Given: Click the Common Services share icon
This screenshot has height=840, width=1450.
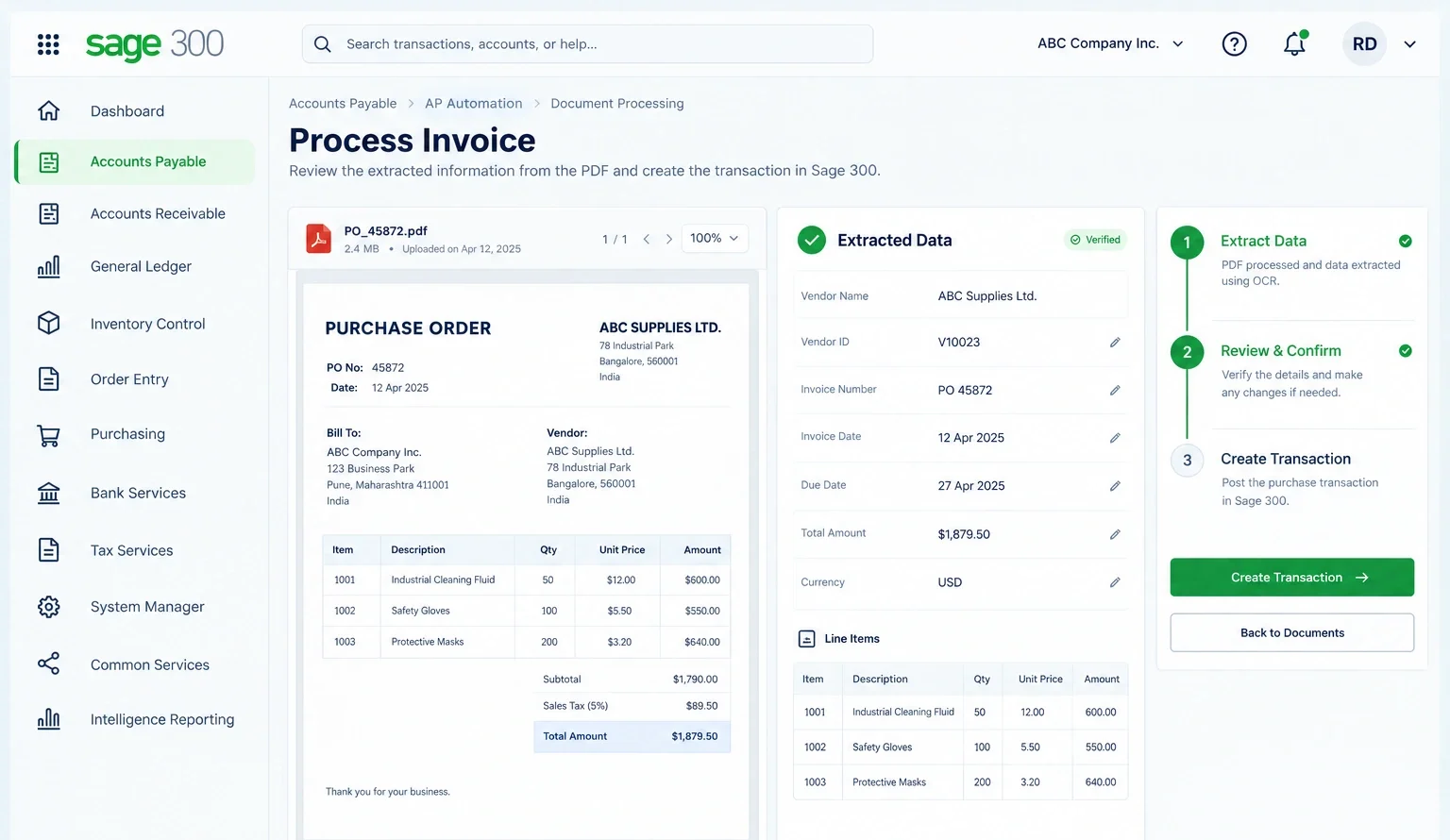Looking at the screenshot, I should pos(49,664).
